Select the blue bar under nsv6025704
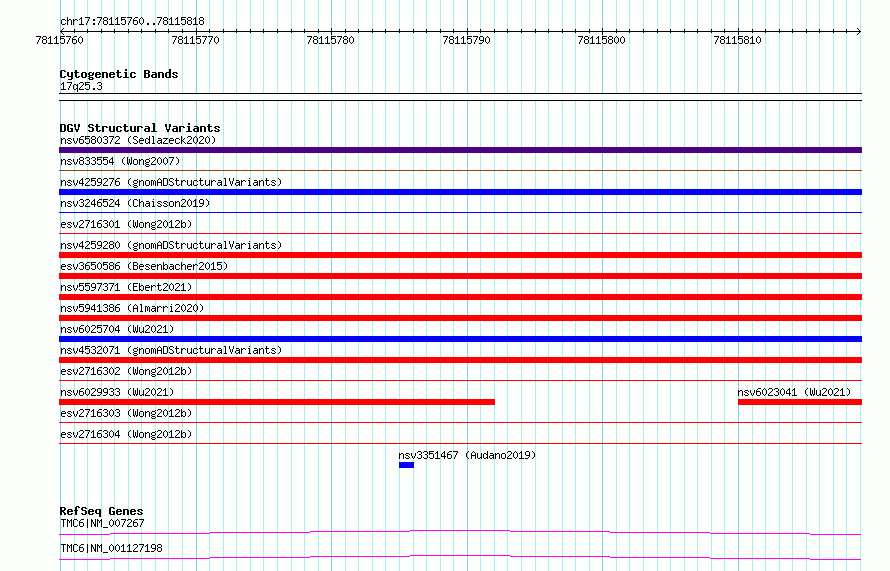This screenshot has width=890, height=571. click(460, 339)
